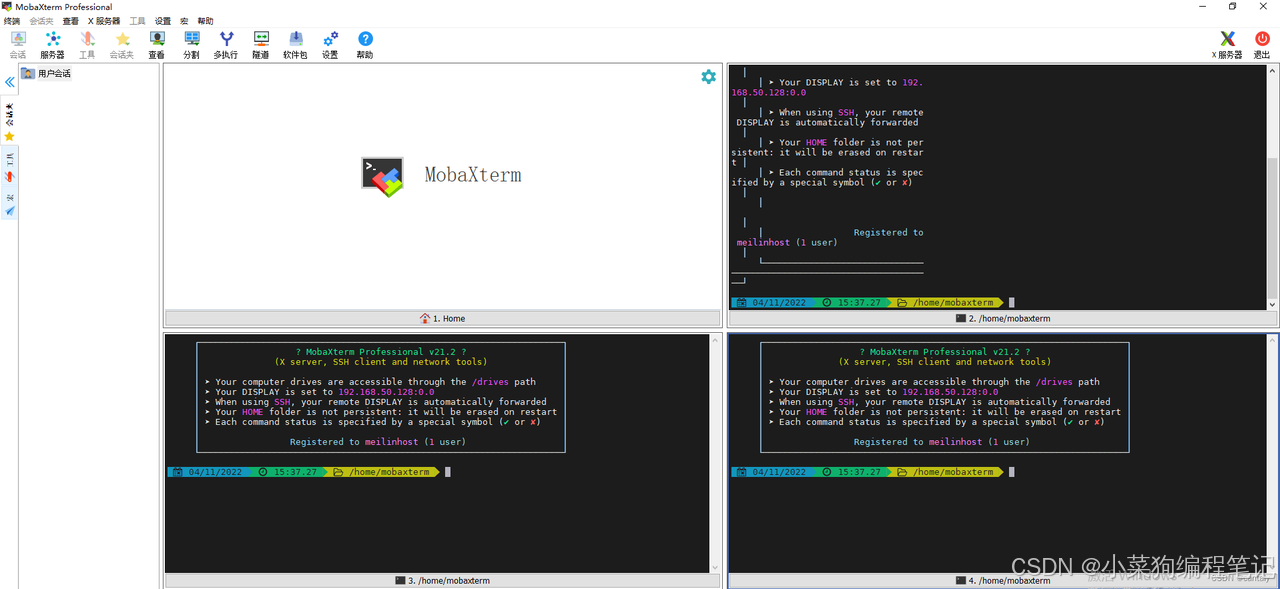Open the 服务器 (Servers) toolbar icon

pos(52,45)
